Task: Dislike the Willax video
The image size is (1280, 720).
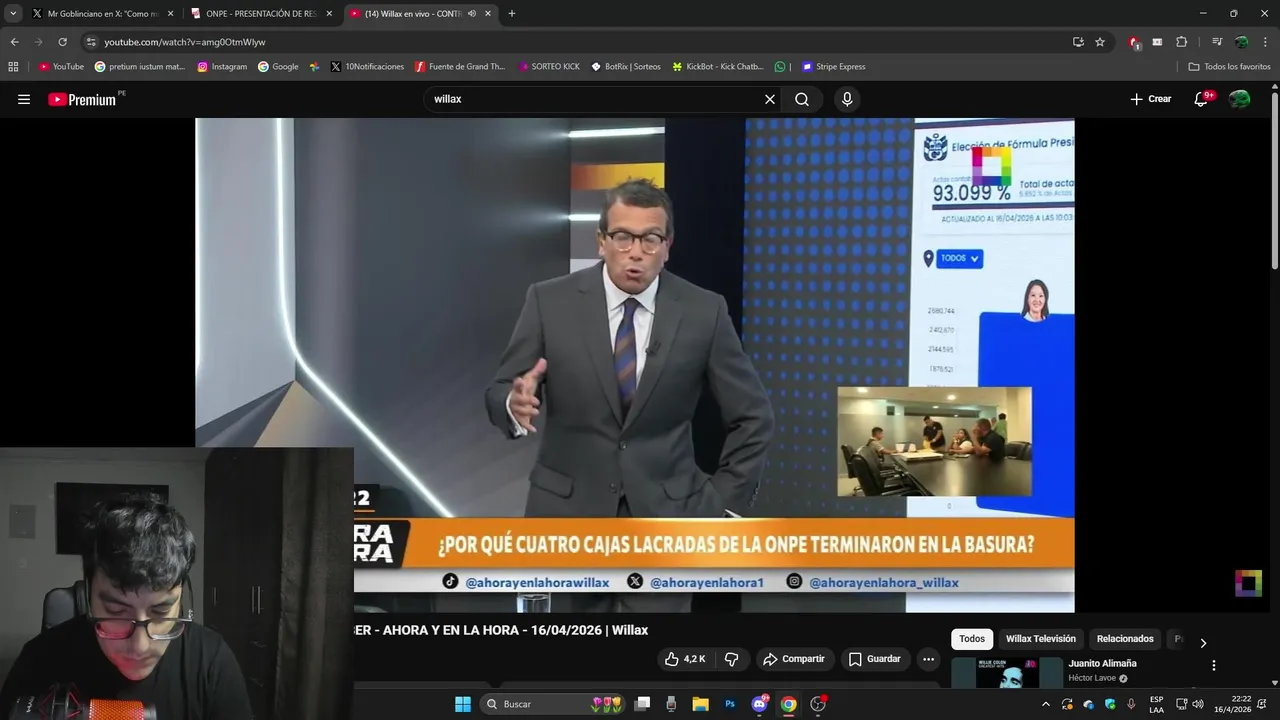Action: (731, 659)
